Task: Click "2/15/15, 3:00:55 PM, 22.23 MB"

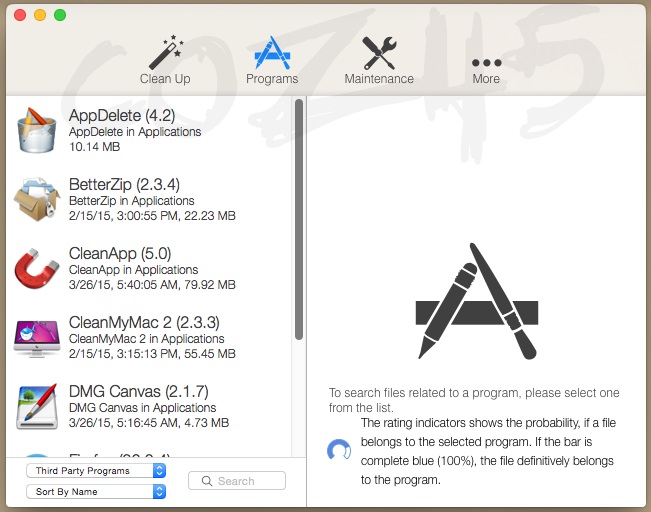Action: (x=152, y=216)
